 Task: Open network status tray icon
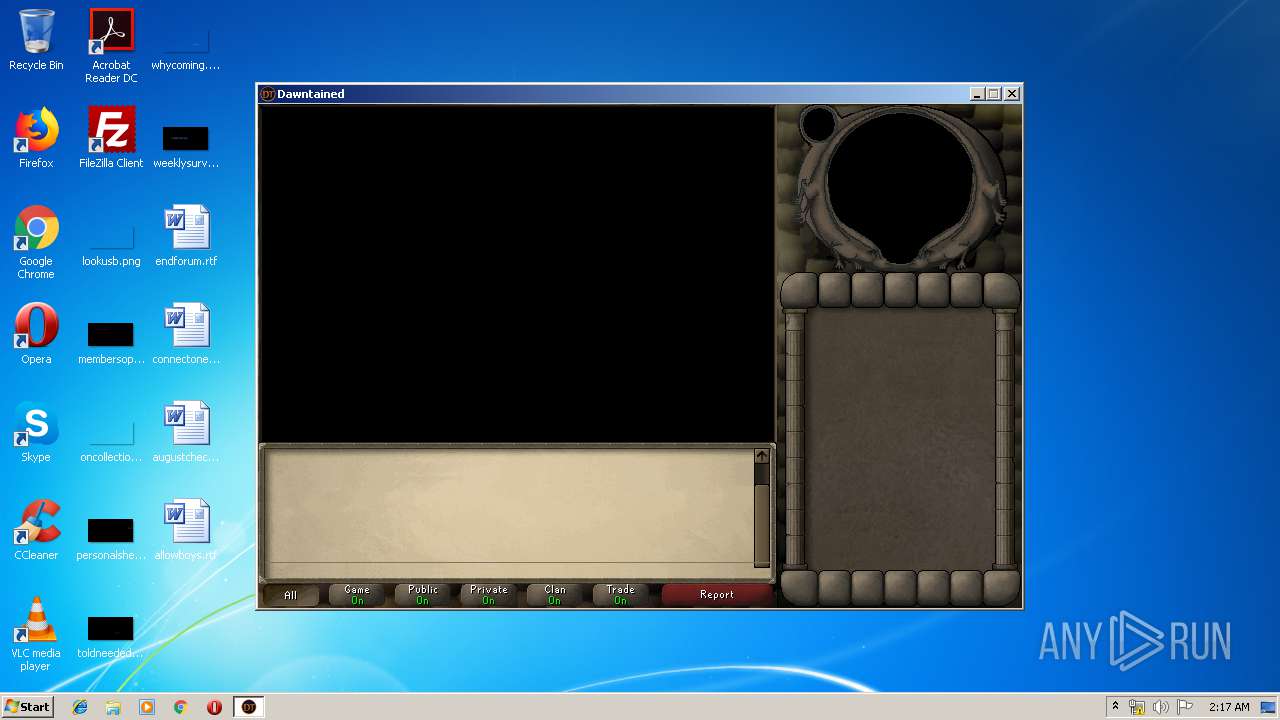1137,707
